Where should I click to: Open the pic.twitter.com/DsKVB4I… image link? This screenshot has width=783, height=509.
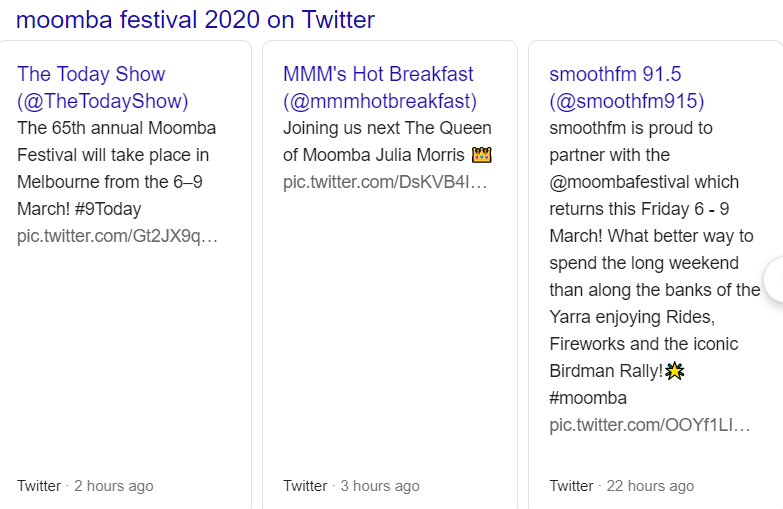[385, 182]
